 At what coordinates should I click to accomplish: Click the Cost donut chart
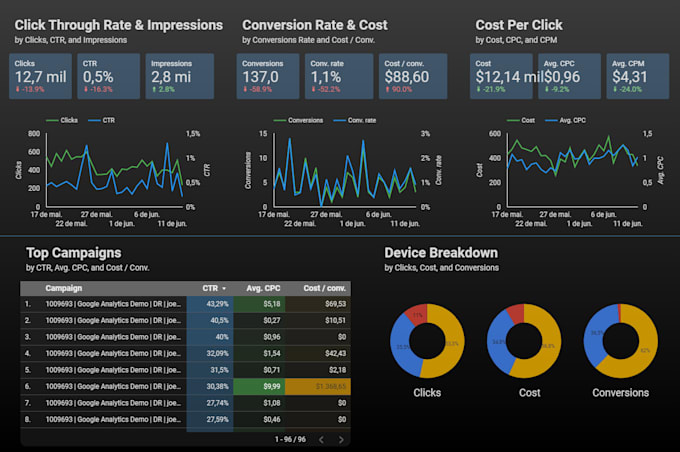click(524, 341)
